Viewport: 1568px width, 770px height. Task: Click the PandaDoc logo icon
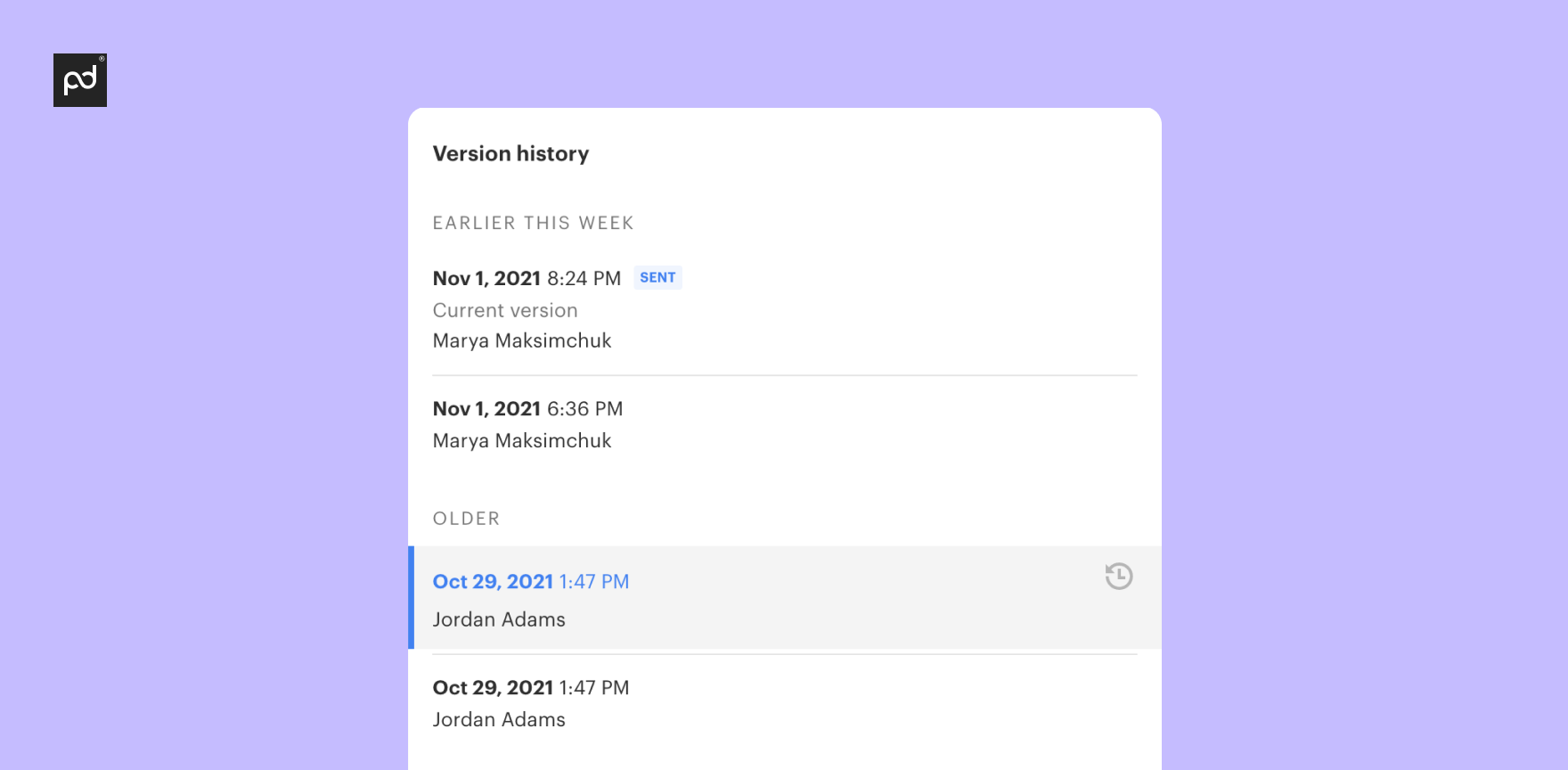(x=80, y=80)
